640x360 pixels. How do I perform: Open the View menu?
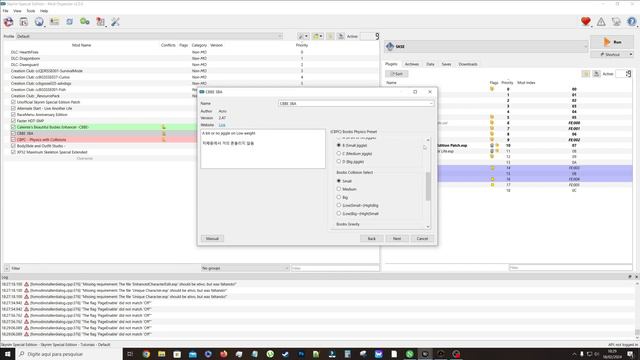pyautogui.click(x=17, y=11)
